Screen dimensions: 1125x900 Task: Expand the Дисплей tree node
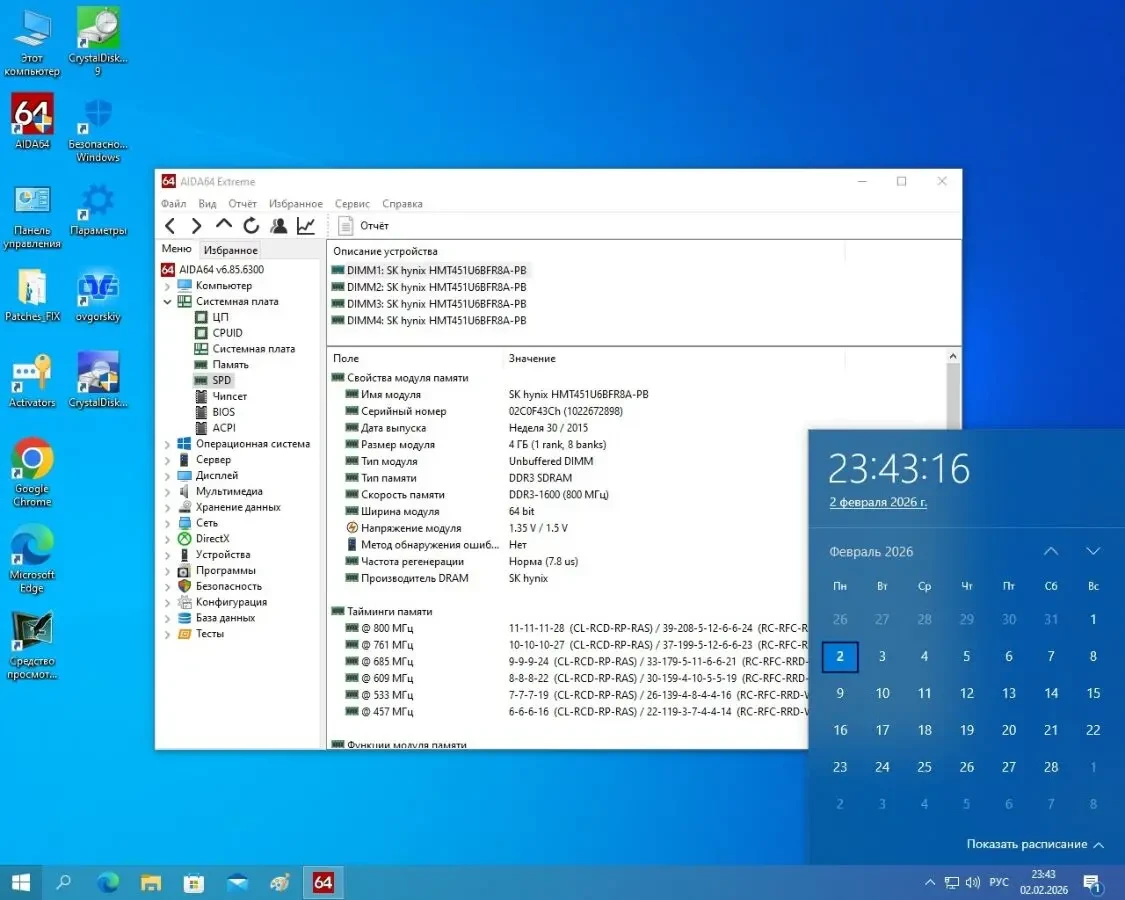pyautogui.click(x=167, y=476)
